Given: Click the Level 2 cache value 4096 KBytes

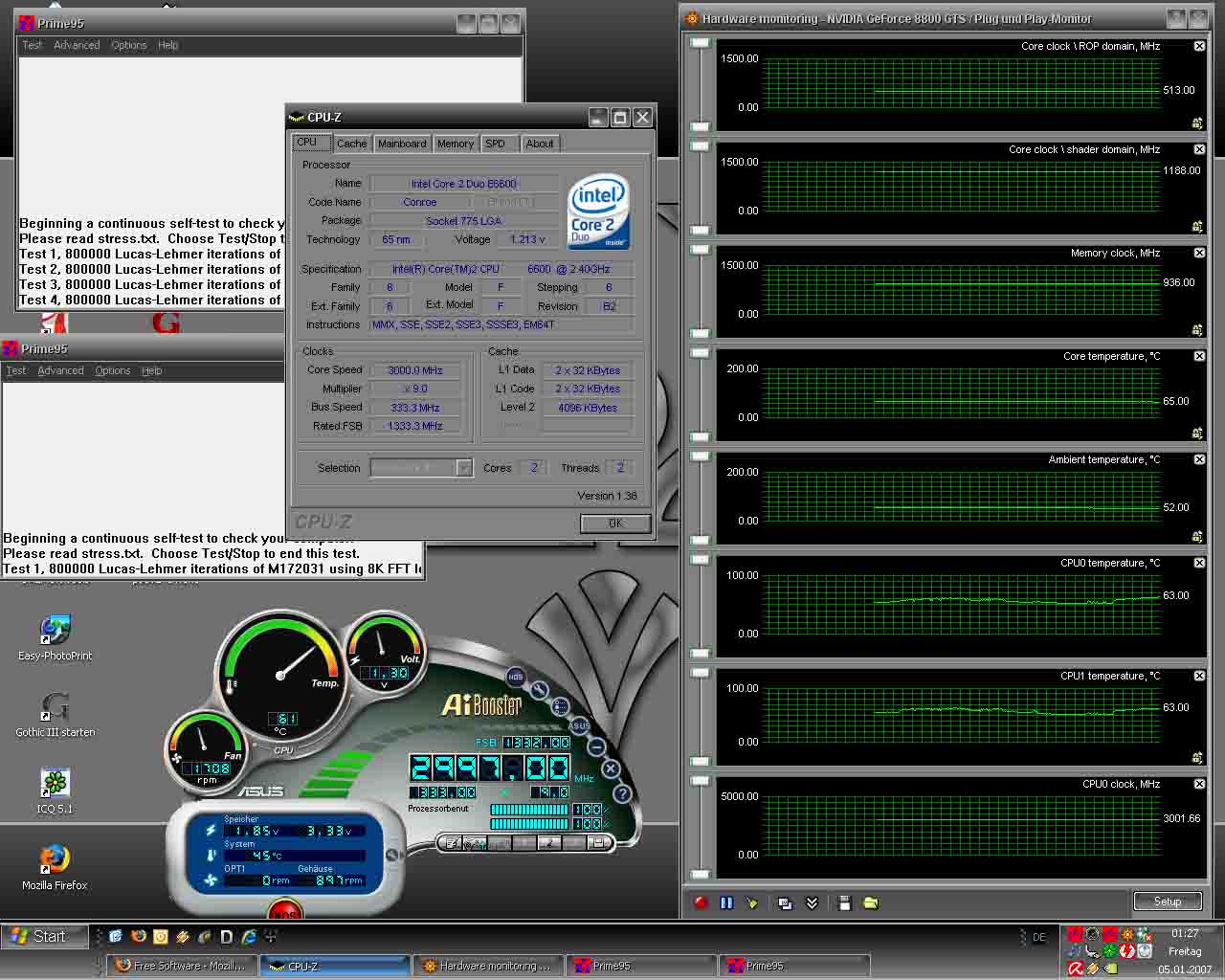Looking at the screenshot, I should pos(588,408).
